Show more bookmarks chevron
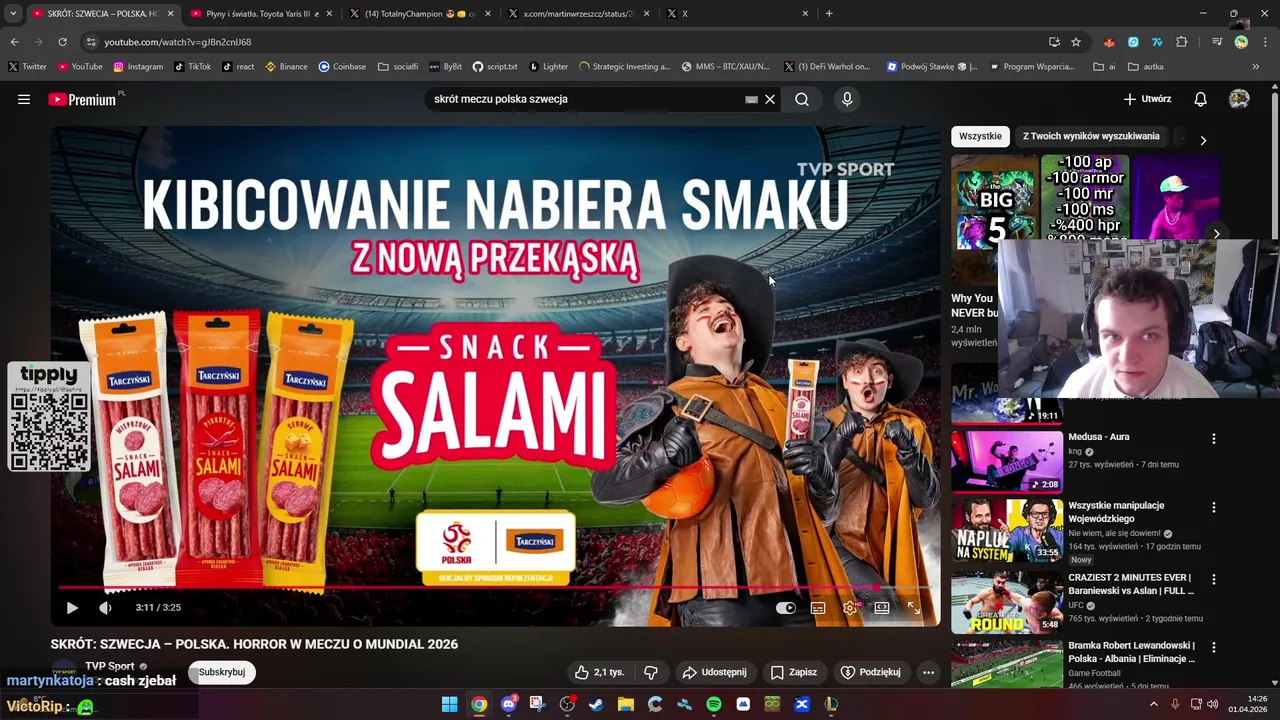 click(1256, 67)
